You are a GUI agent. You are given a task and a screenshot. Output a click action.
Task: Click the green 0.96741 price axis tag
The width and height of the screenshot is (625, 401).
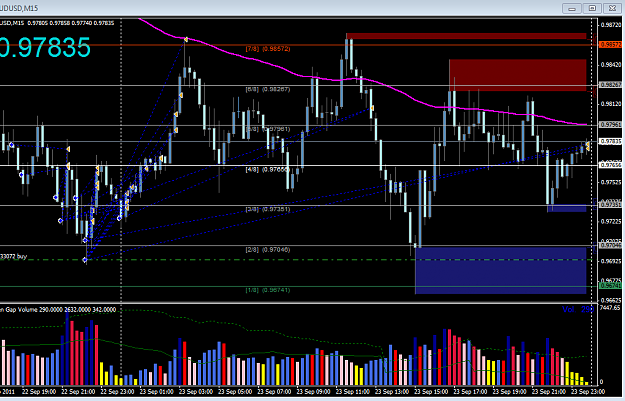coord(610,286)
